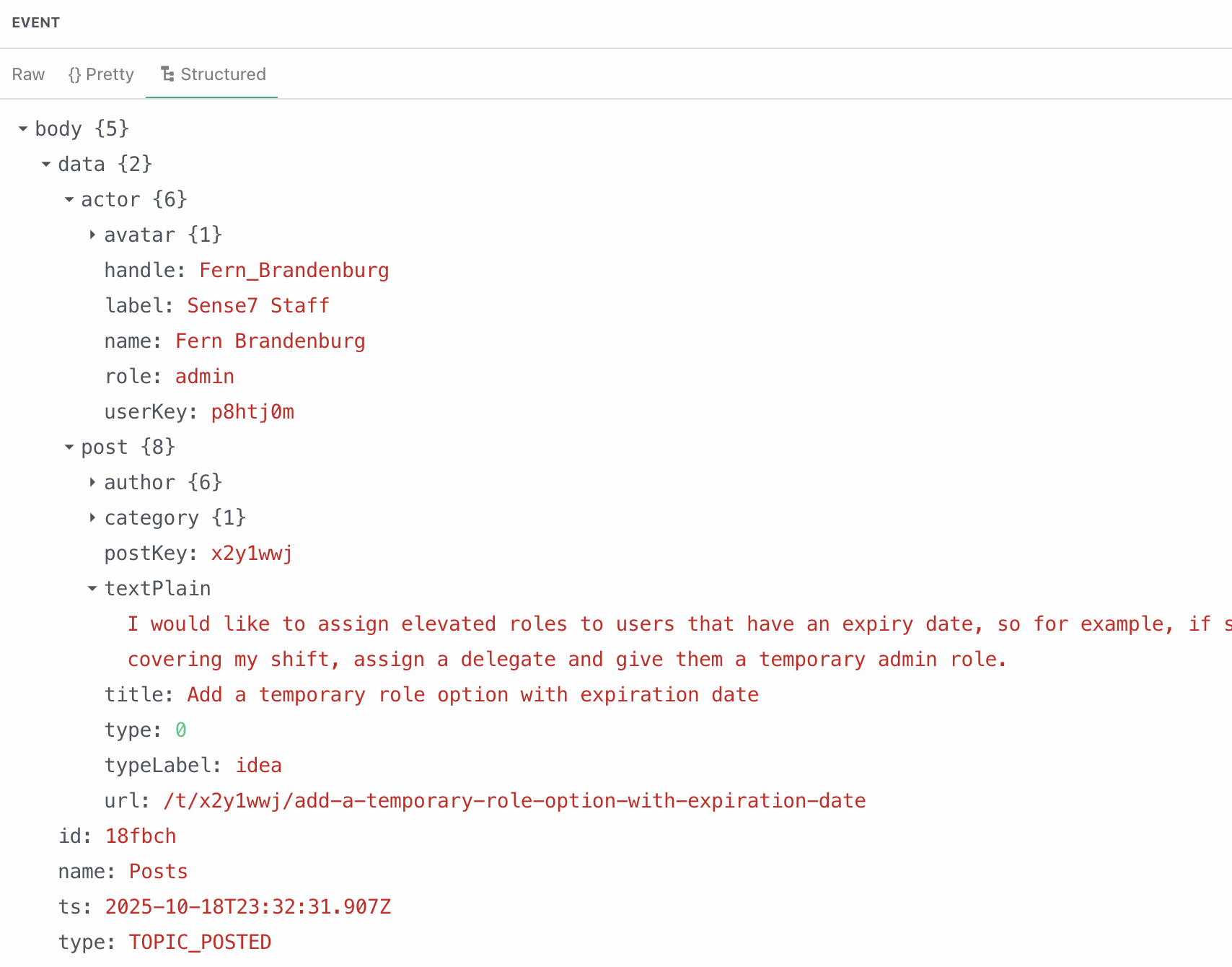
Task: Collapse the data node
Action: [x=46, y=165]
